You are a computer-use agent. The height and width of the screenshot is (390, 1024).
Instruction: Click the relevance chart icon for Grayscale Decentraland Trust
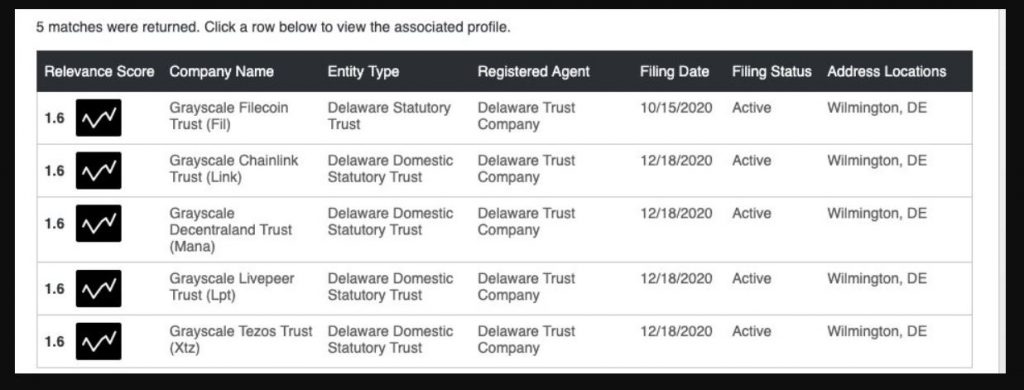[98, 223]
